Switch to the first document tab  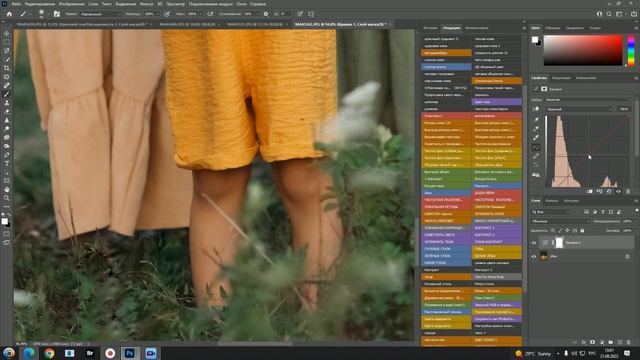(x=82, y=24)
